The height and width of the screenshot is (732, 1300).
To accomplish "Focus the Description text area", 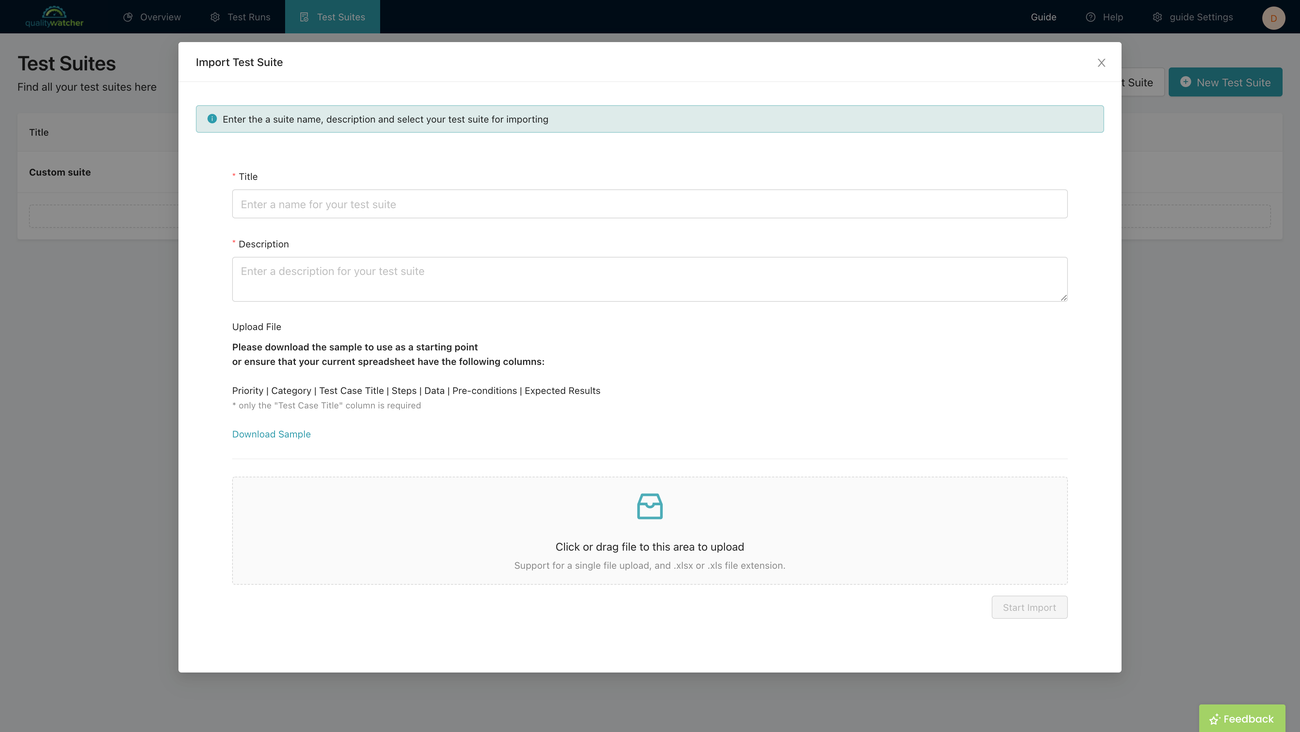I will click(650, 279).
